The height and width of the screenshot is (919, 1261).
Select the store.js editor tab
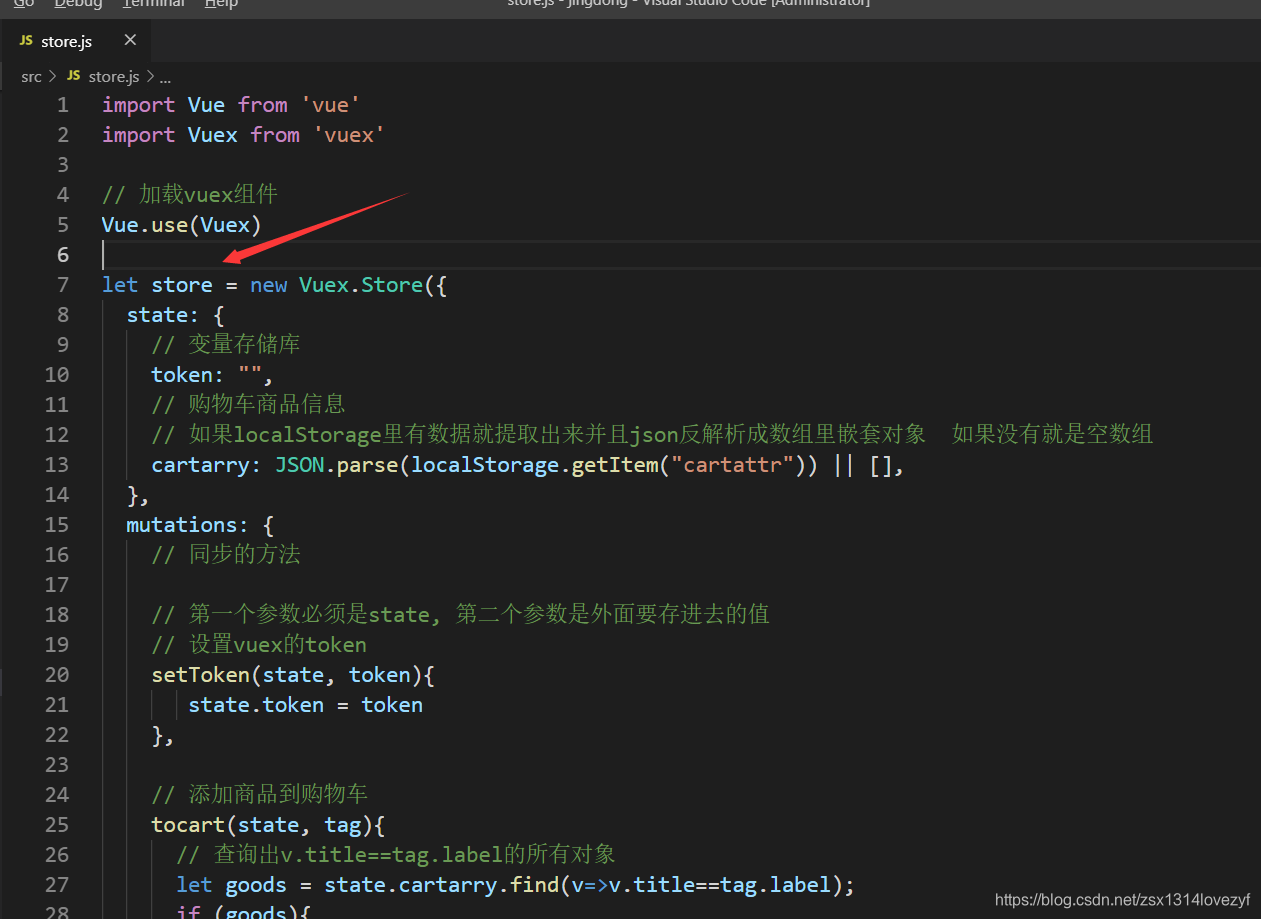pos(75,41)
